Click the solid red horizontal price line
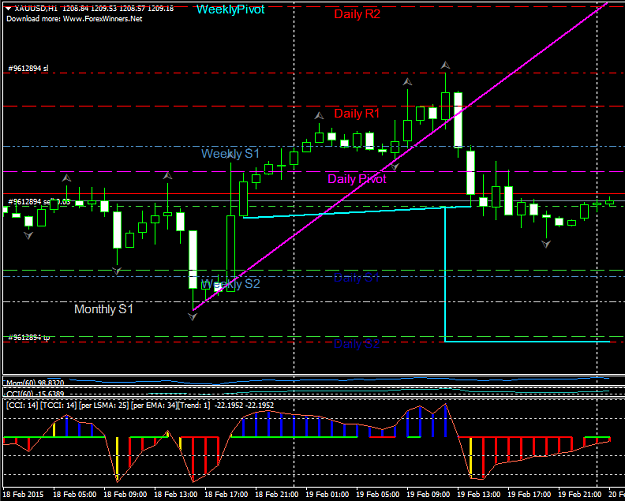The image size is (625, 501). coord(313,194)
